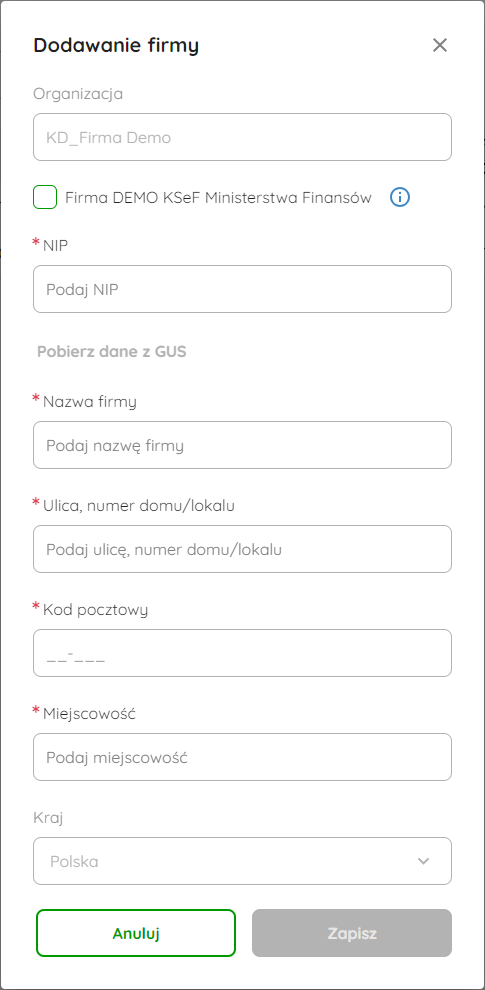Viewport: 485px width, 990px height.
Task: Click the chevron arrow in the Kraj field
Action: coord(423,861)
